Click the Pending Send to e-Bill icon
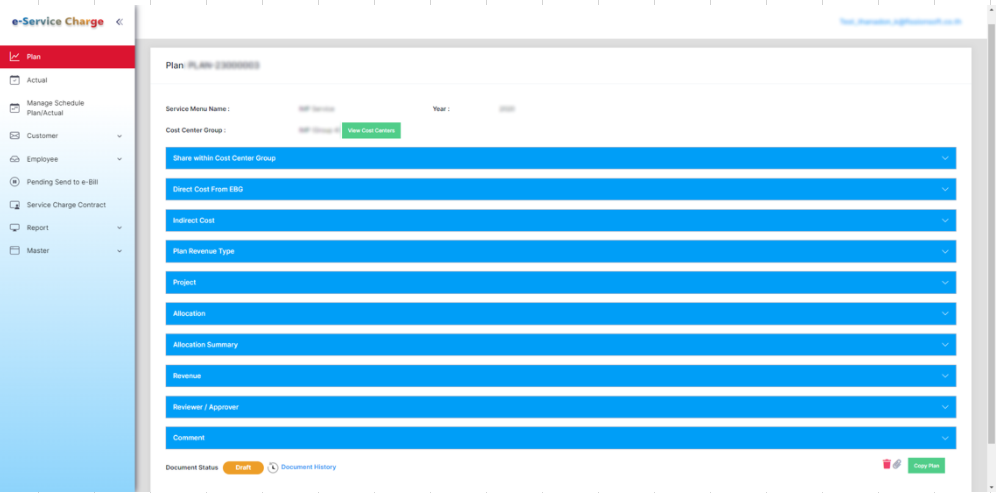 pyautogui.click(x=15, y=182)
